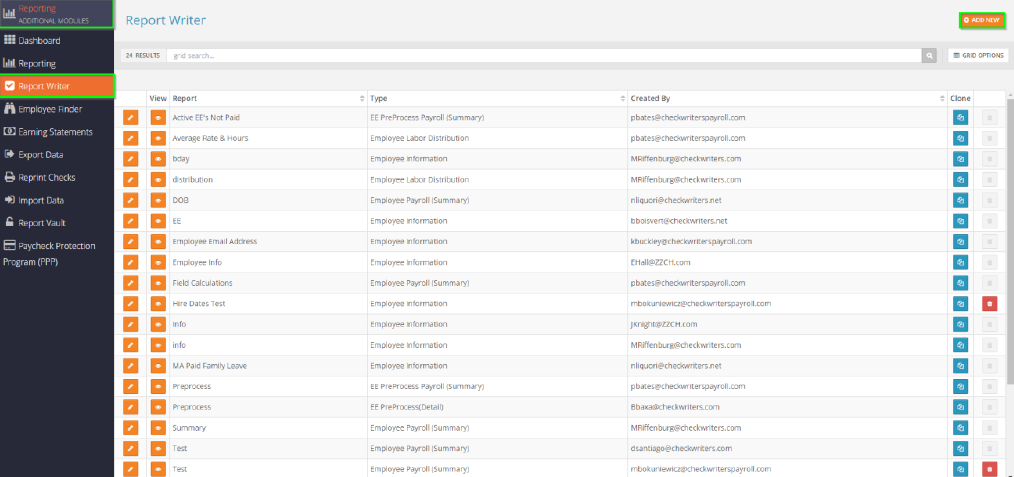The image size is (1014, 477).
Task: Clone the Employee Email Address report
Action: click(x=960, y=242)
